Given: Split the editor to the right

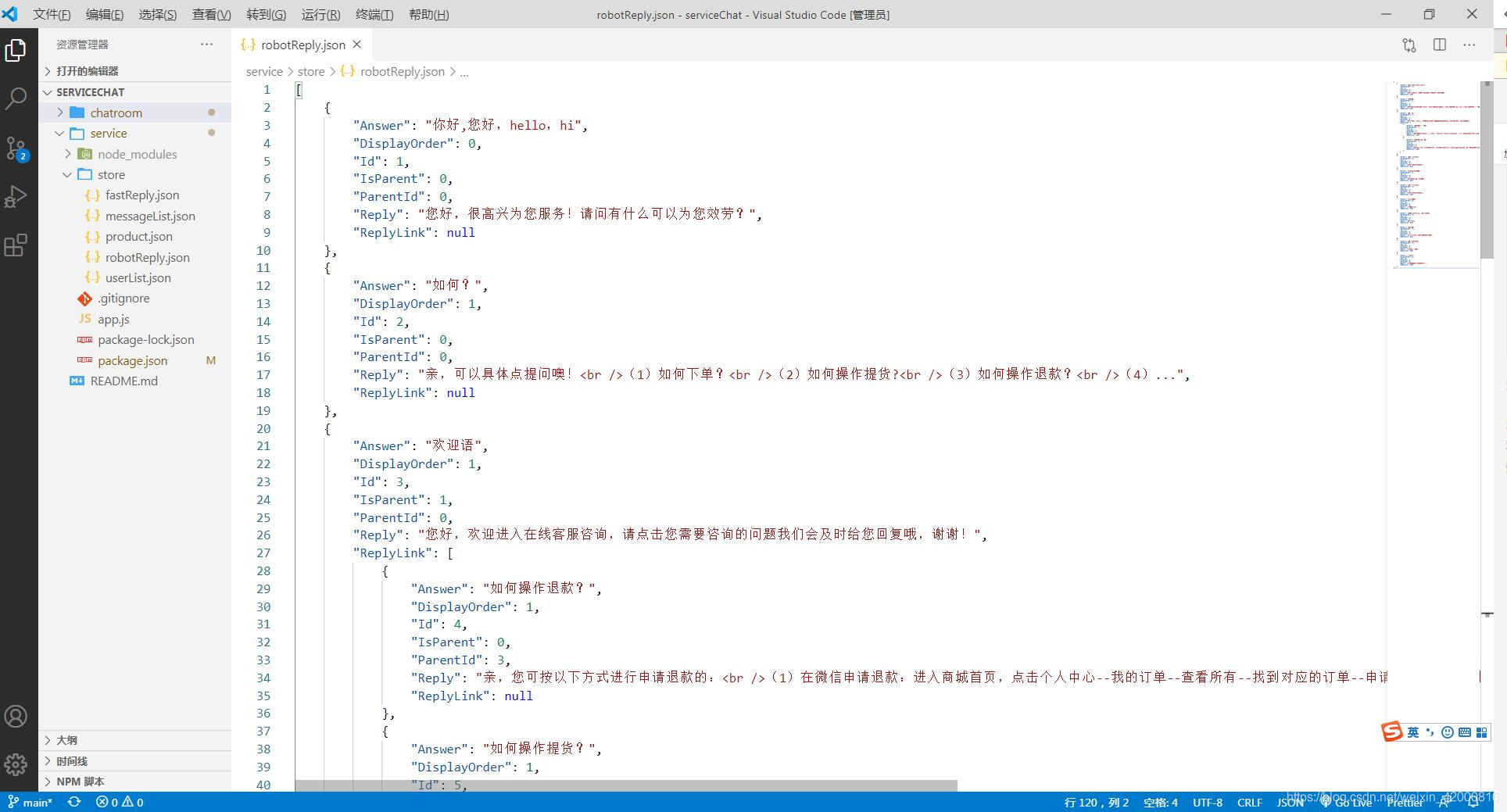Looking at the screenshot, I should tap(1440, 45).
